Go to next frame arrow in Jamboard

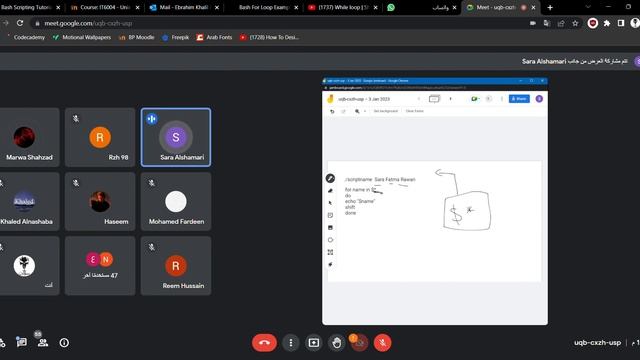pos(450,99)
